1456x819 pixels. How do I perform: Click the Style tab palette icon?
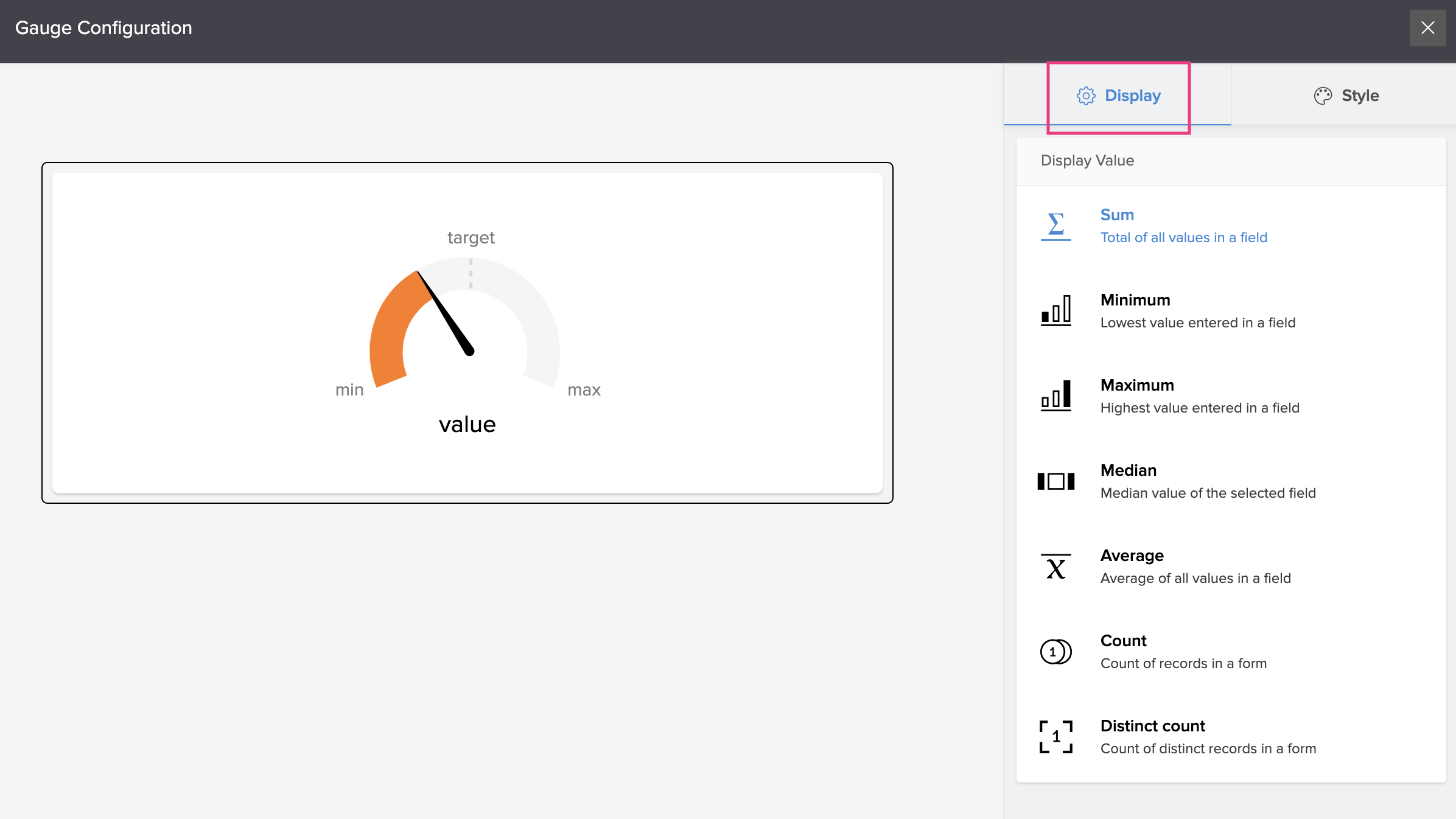tap(1322, 96)
